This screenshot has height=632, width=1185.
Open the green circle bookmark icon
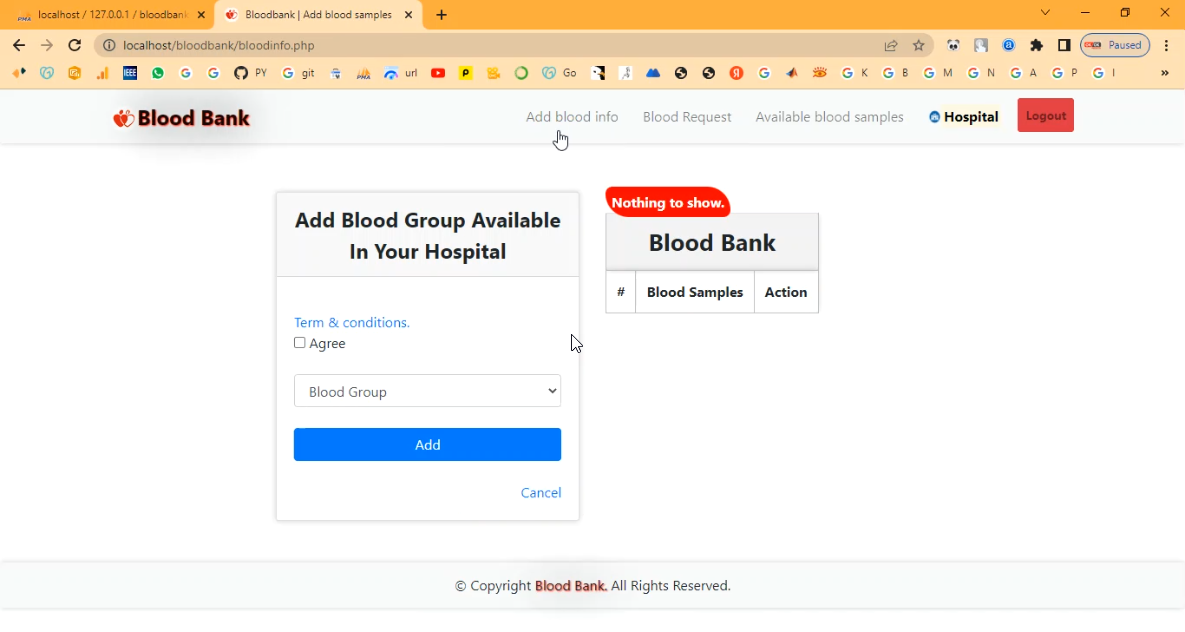tap(521, 73)
